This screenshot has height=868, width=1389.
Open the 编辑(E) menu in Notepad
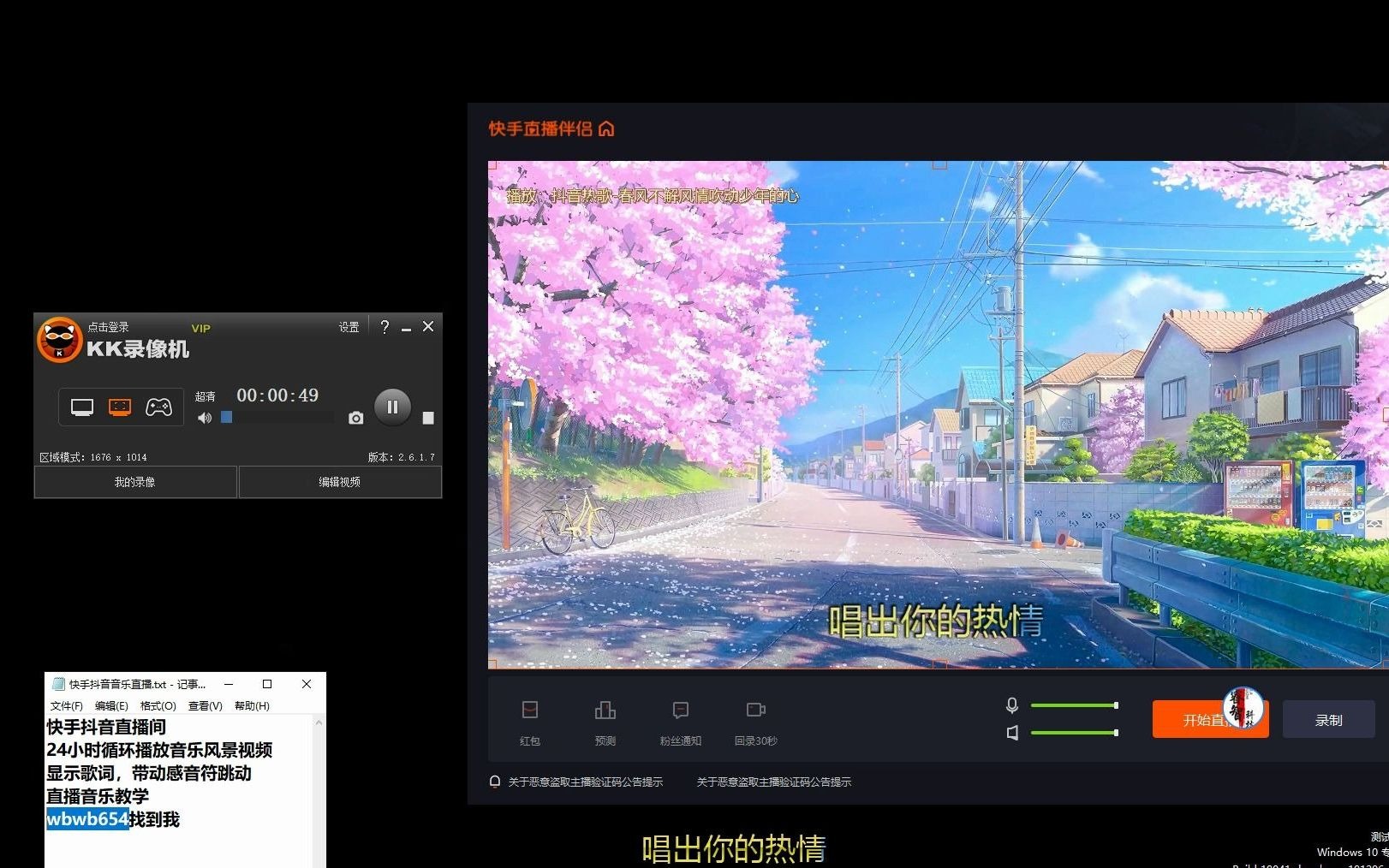110,706
